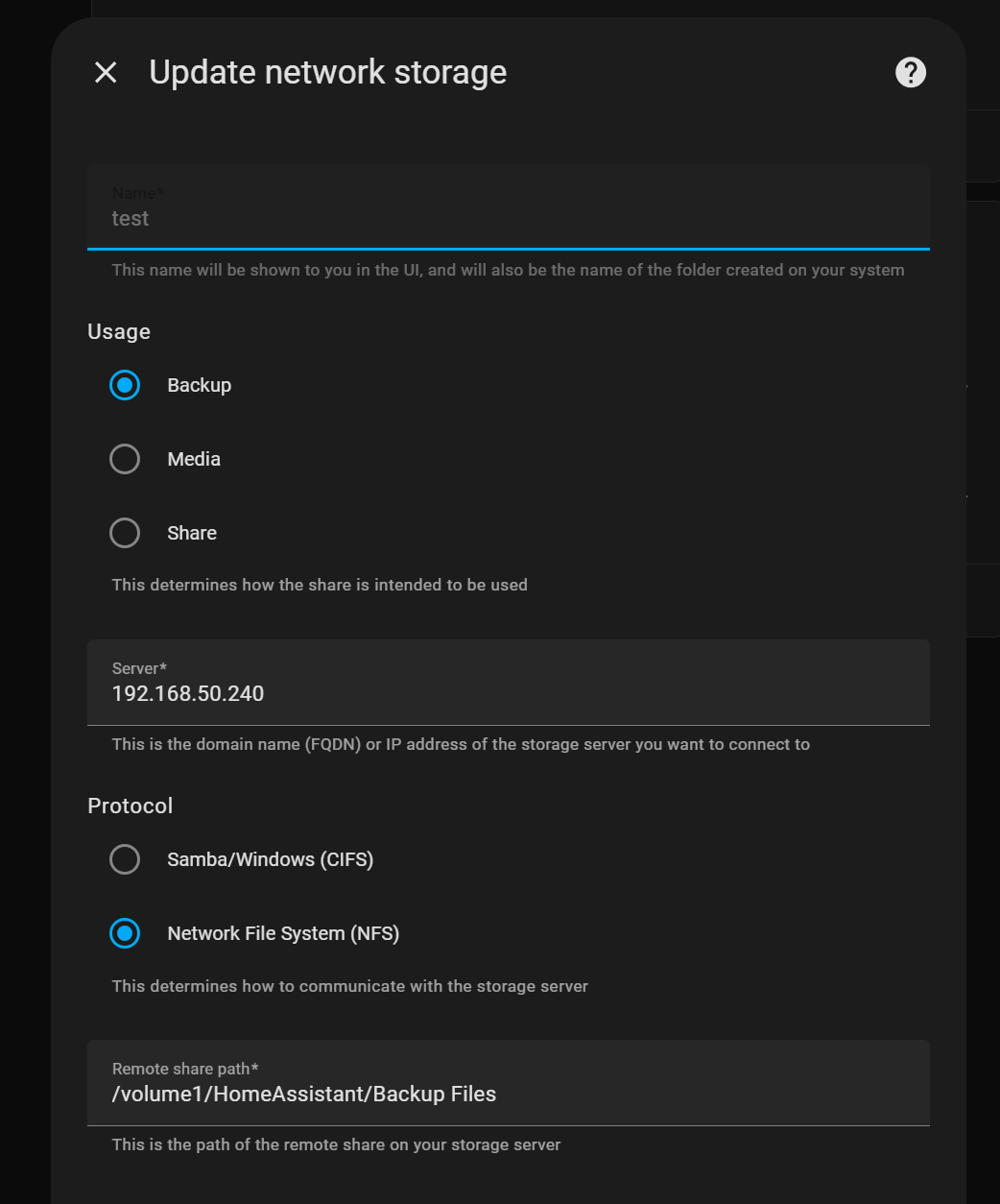Click the Backup label text
The height and width of the screenshot is (1204, 1000).
click(200, 385)
